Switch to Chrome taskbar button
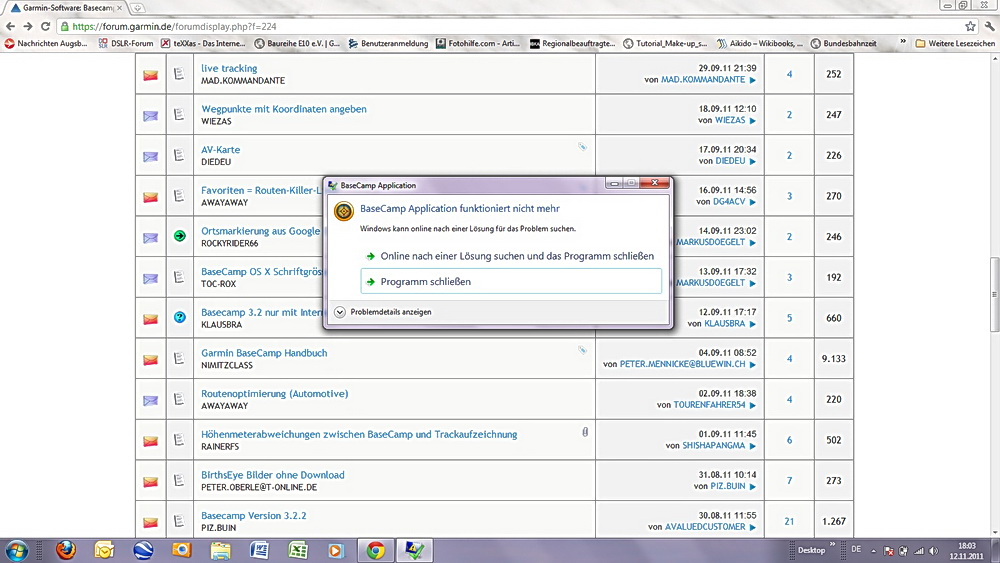 375,550
